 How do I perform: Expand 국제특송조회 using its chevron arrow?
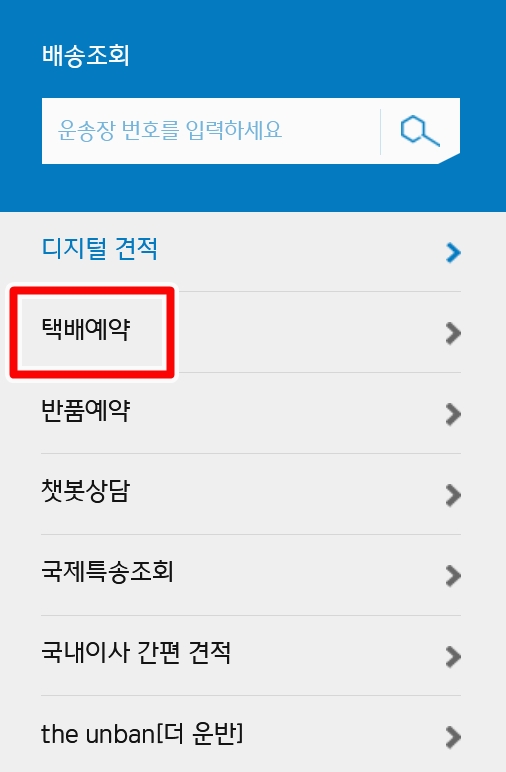[453, 576]
